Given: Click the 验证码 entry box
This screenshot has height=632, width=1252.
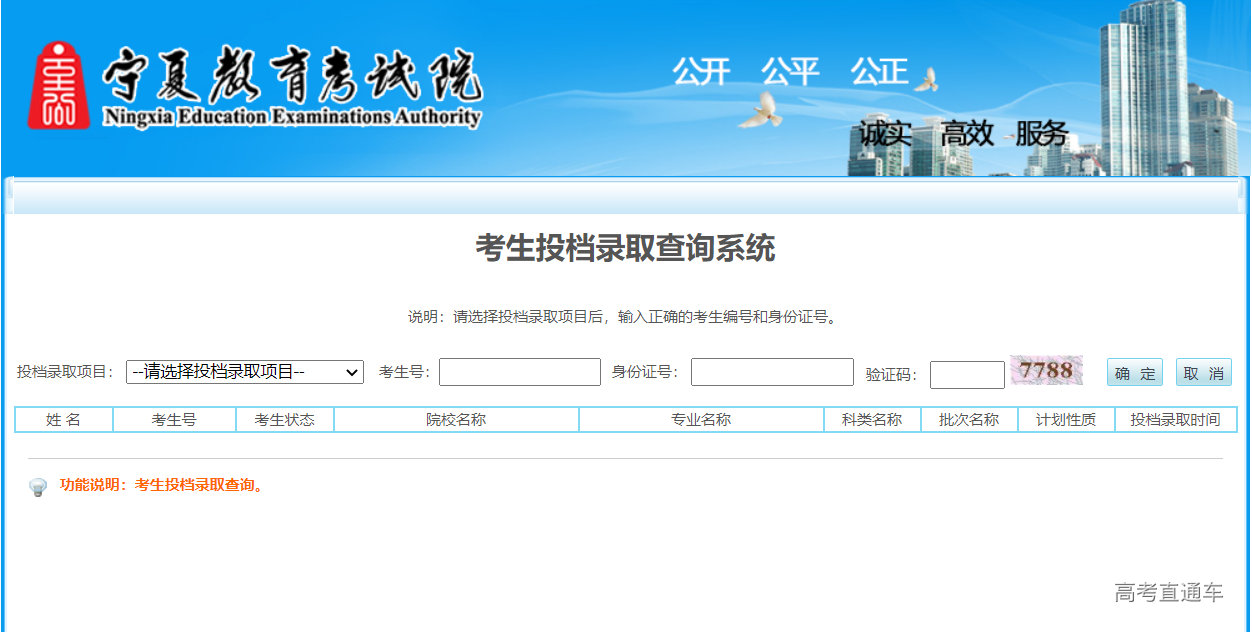Looking at the screenshot, I should click(966, 375).
